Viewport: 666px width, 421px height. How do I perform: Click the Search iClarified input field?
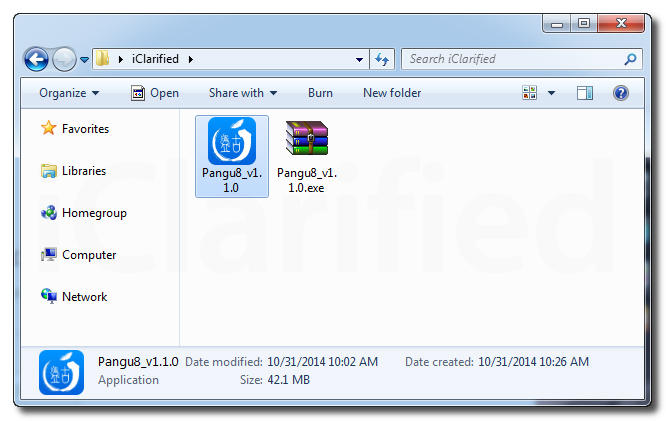510,59
